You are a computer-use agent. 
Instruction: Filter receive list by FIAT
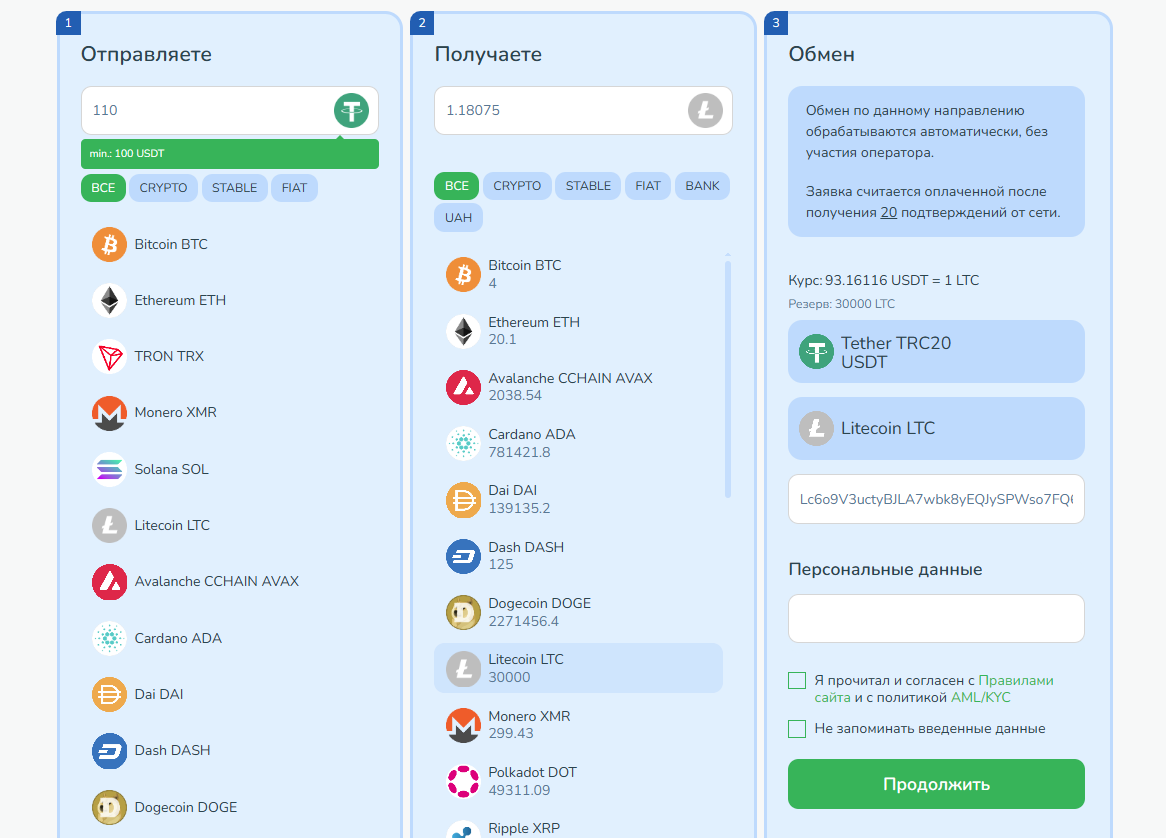(x=648, y=186)
